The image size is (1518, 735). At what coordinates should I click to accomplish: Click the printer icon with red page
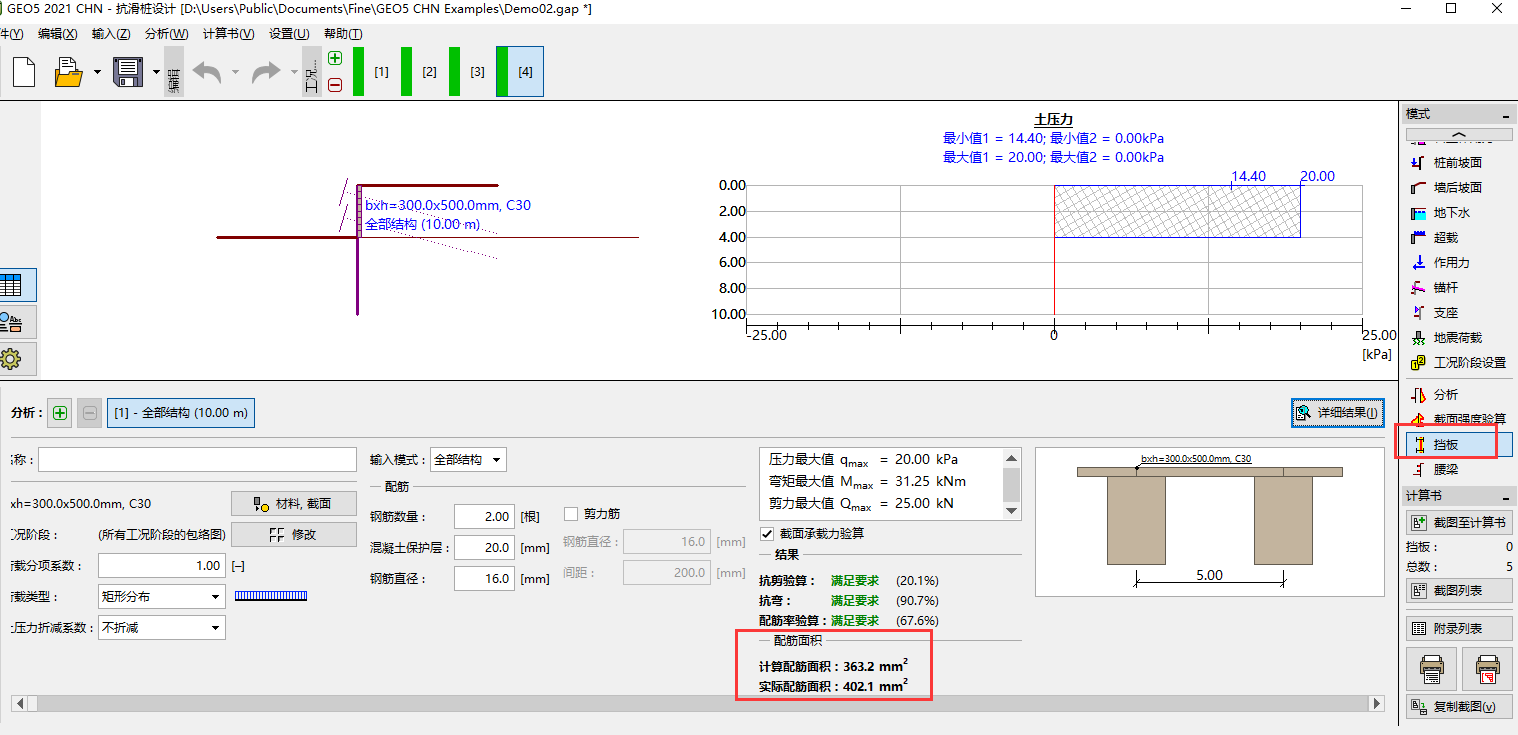point(1487,669)
